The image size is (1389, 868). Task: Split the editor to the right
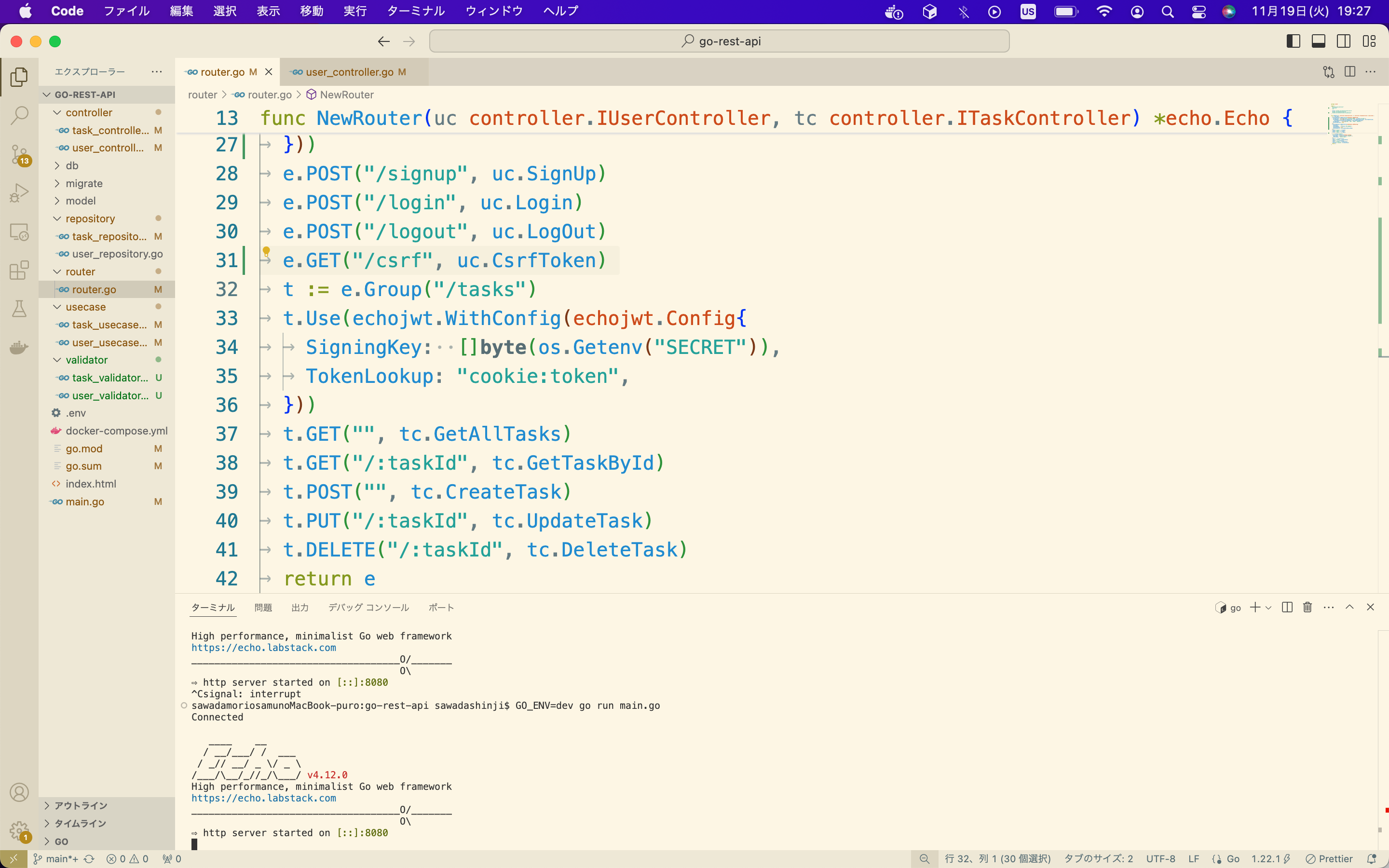(1350, 72)
